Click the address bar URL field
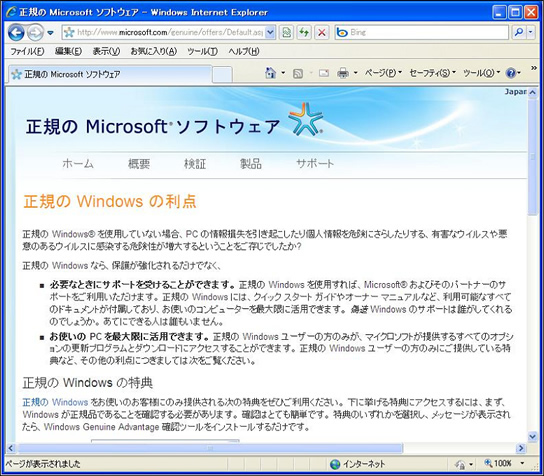 pos(169,33)
